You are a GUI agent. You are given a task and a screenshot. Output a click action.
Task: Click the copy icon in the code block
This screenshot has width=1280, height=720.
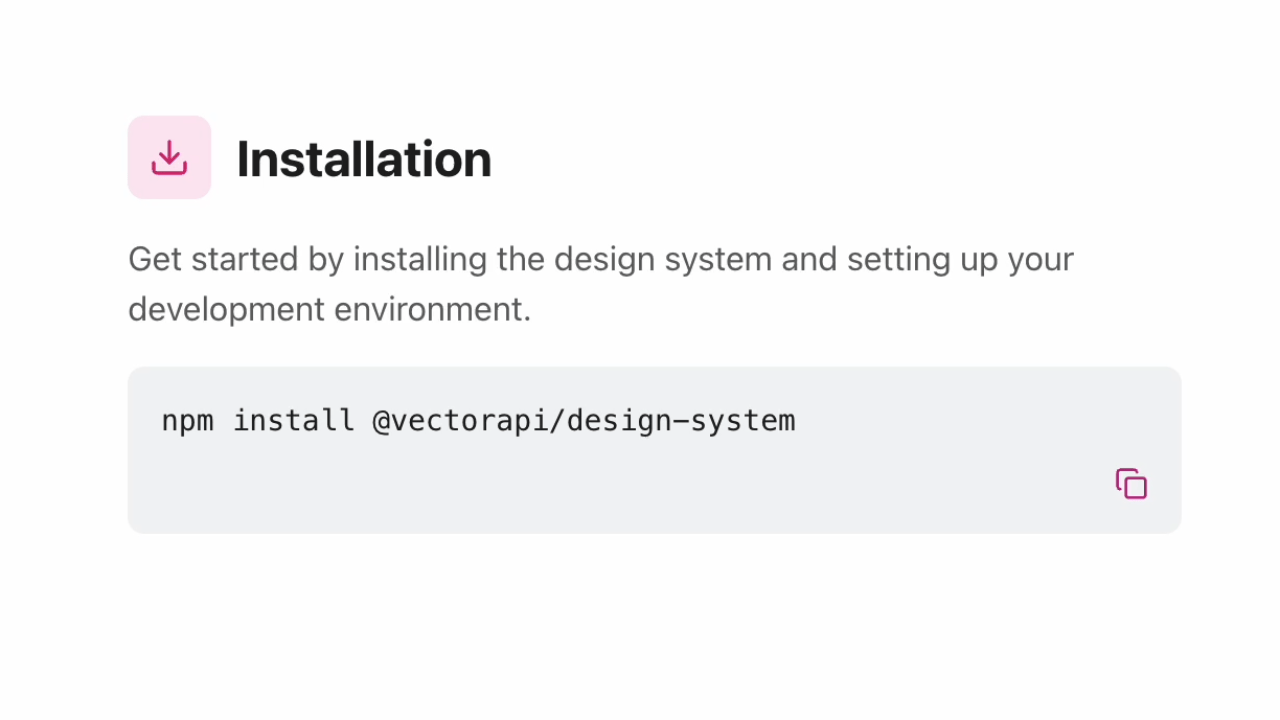pyautogui.click(x=1131, y=484)
